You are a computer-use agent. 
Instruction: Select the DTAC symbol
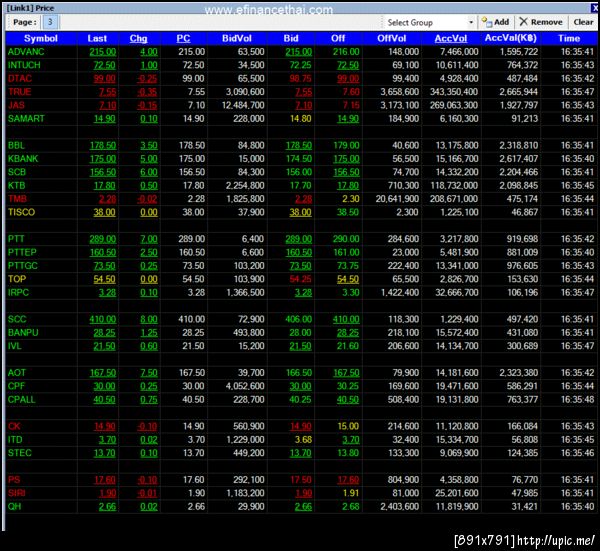[x=20, y=78]
